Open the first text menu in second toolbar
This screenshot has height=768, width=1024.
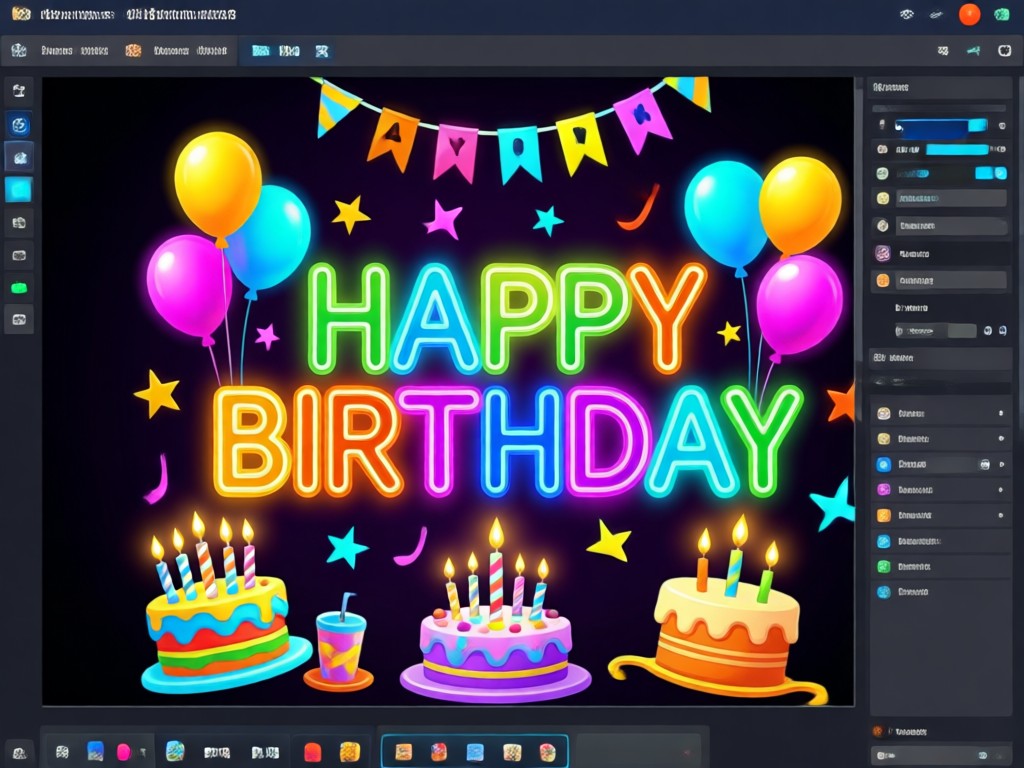pyautogui.click(x=74, y=50)
